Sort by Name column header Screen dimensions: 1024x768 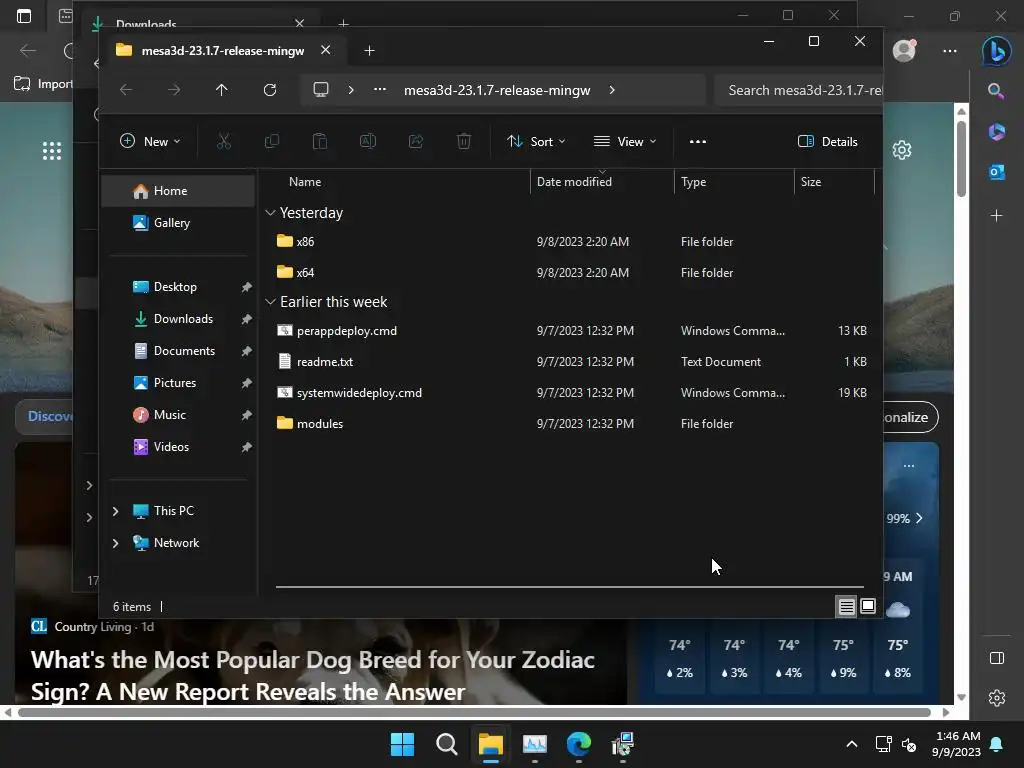point(304,182)
